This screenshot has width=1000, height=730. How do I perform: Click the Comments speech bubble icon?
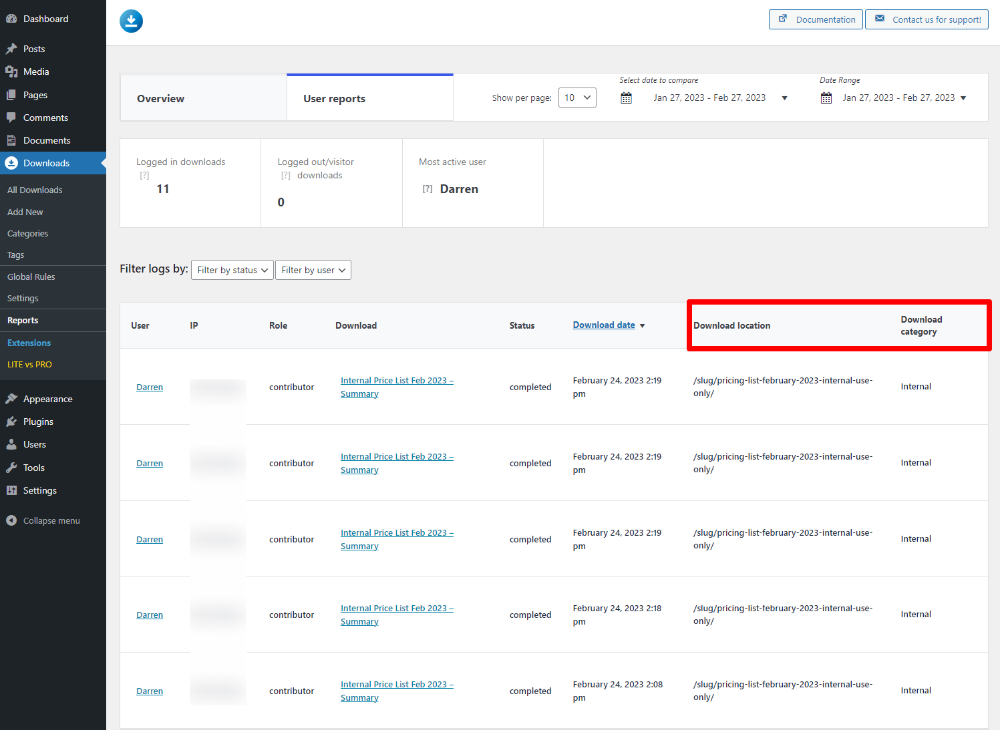11,117
